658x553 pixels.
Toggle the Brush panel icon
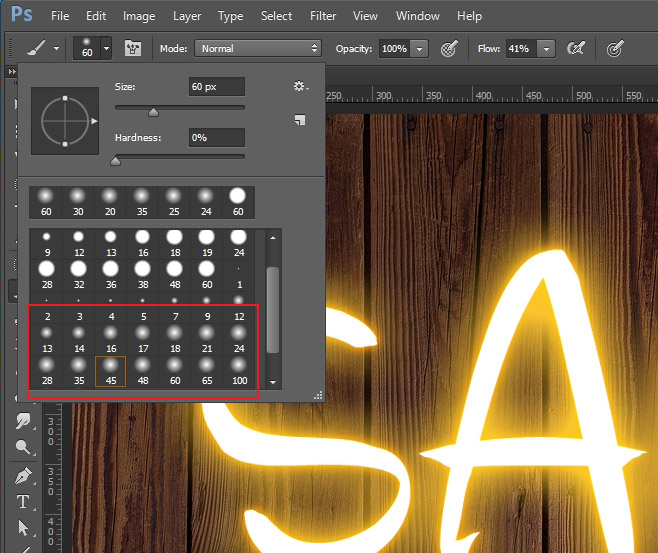click(x=133, y=48)
